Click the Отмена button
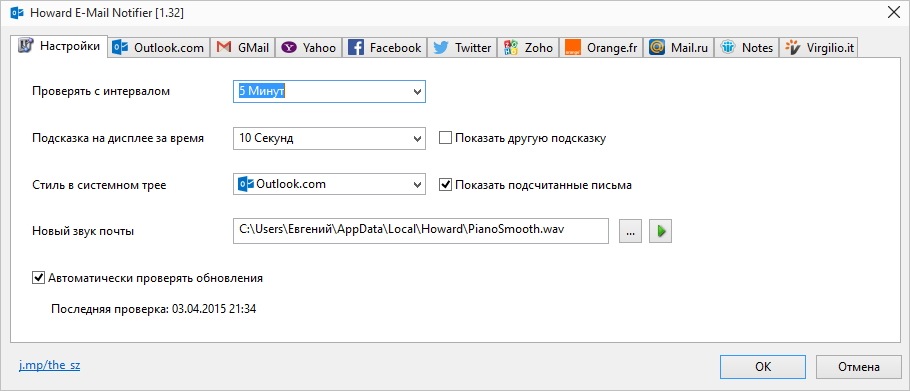This screenshot has width=910, height=391. [858, 367]
